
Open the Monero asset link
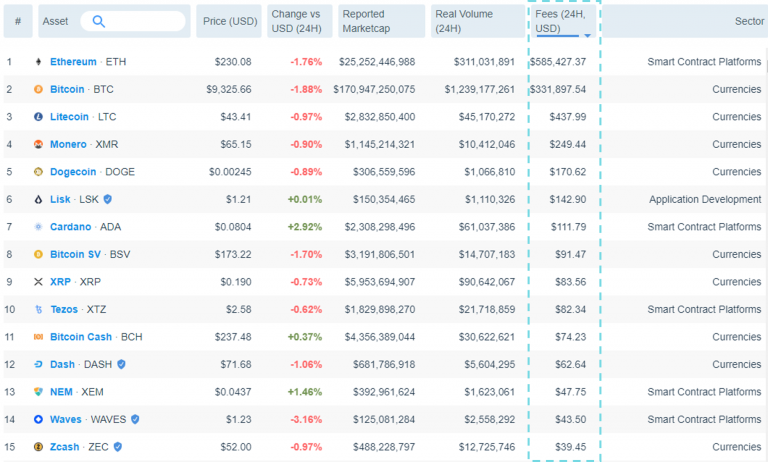click(68, 144)
